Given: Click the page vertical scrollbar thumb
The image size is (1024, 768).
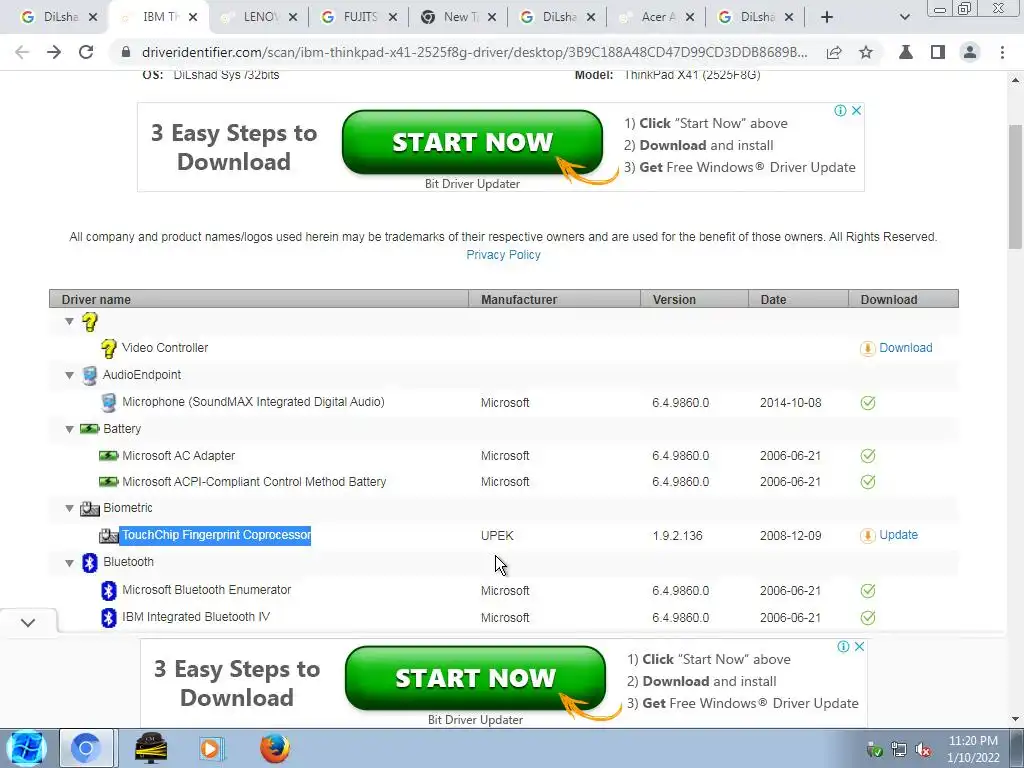Looking at the screenshot, I should (x=1015, y=186).
